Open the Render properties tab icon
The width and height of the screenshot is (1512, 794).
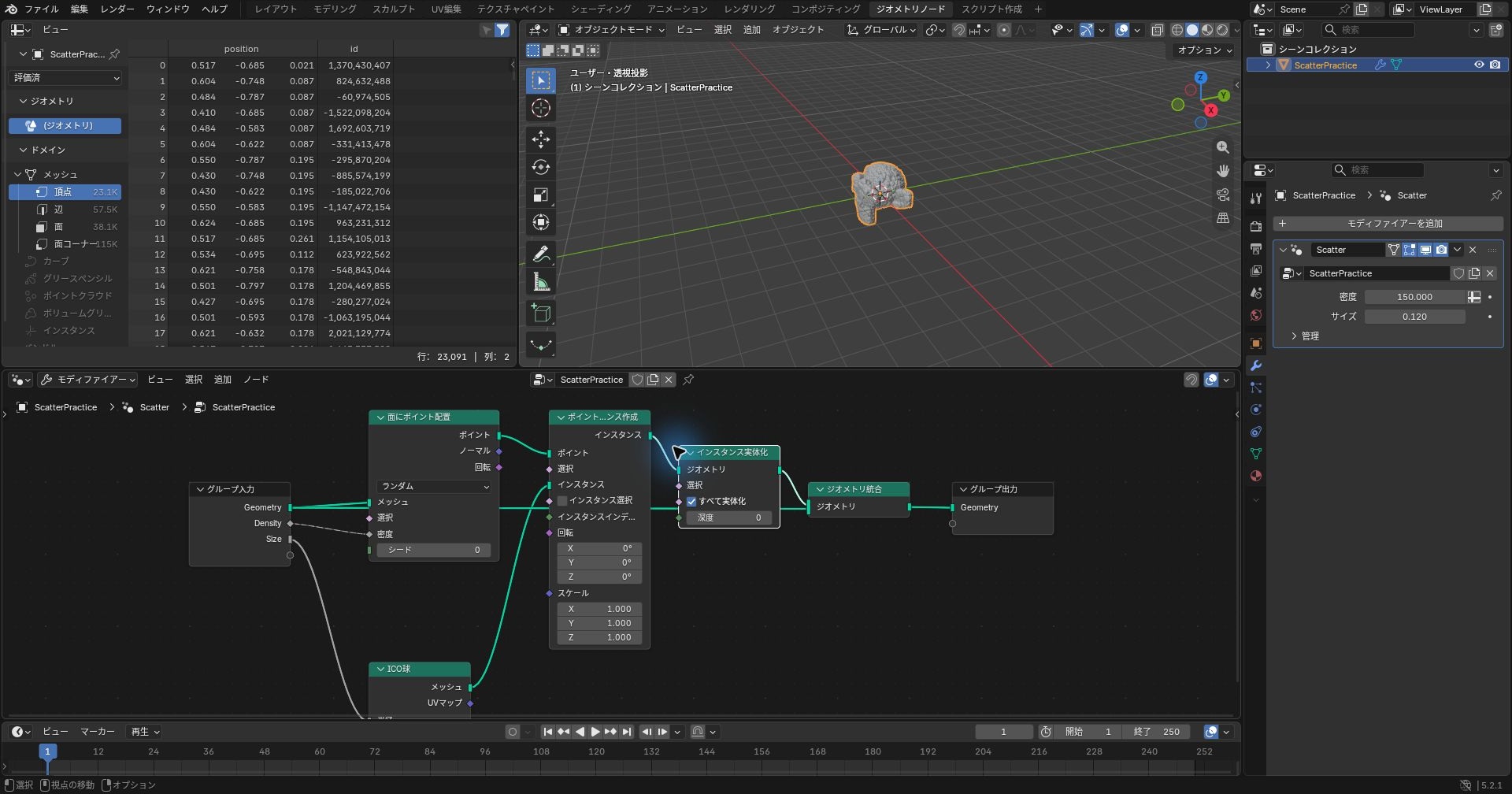coord(1255,227)
